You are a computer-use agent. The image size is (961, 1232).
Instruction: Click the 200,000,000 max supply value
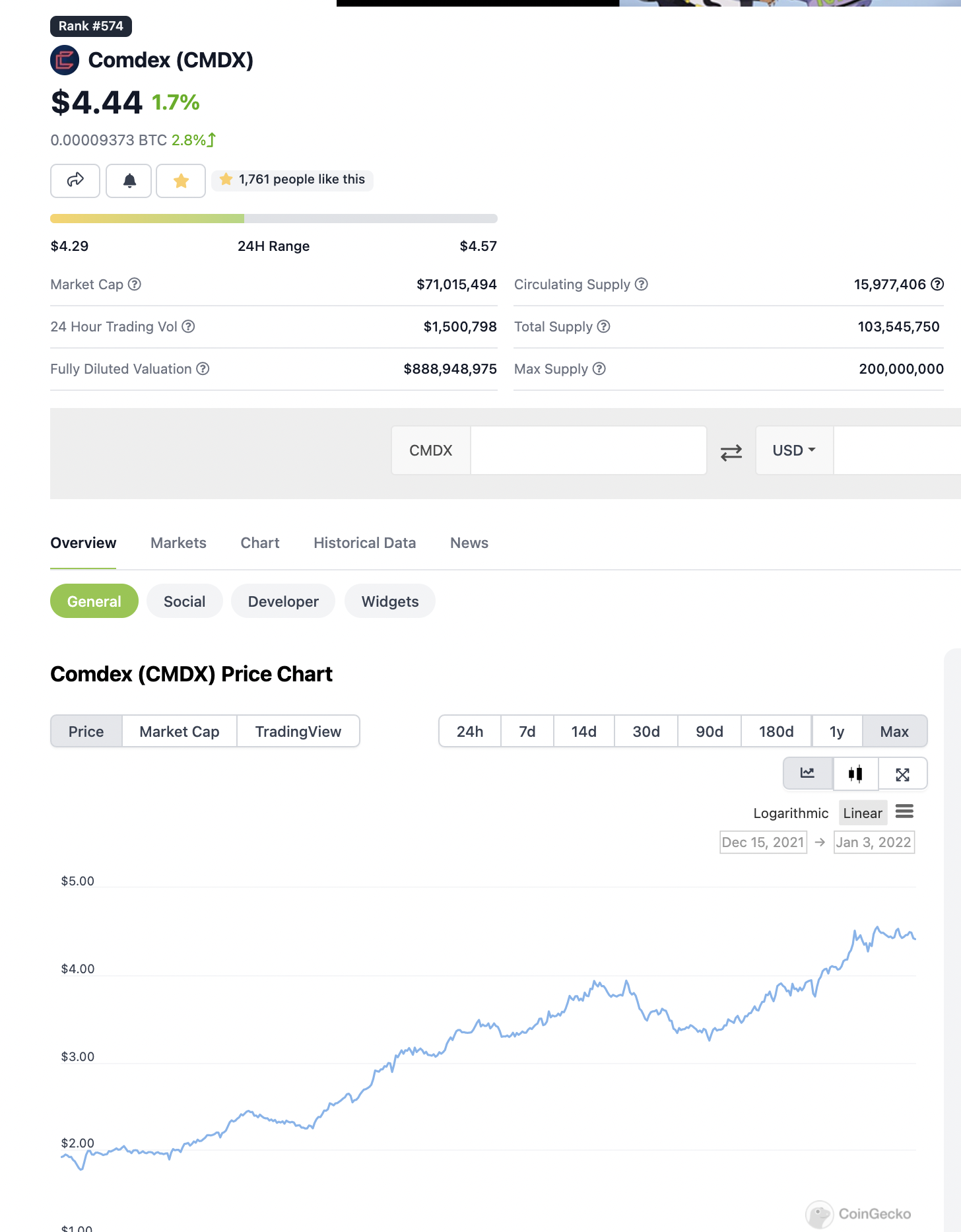[x=901, y=369]
